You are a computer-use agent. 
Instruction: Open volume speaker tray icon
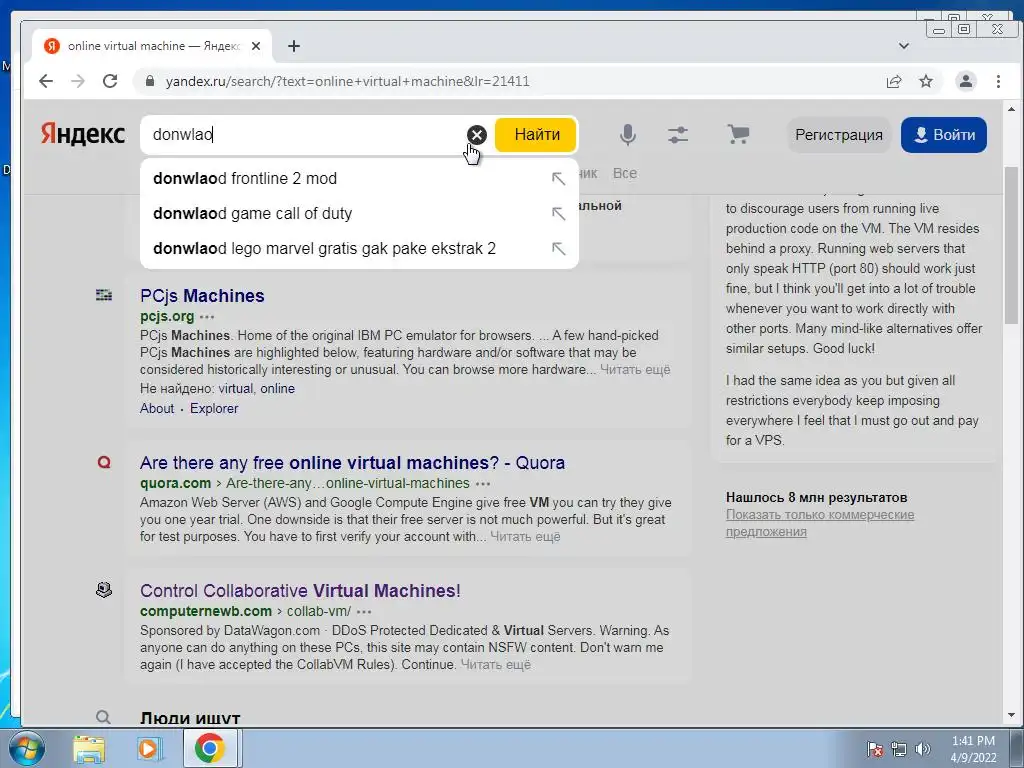(x=922, y=749)
